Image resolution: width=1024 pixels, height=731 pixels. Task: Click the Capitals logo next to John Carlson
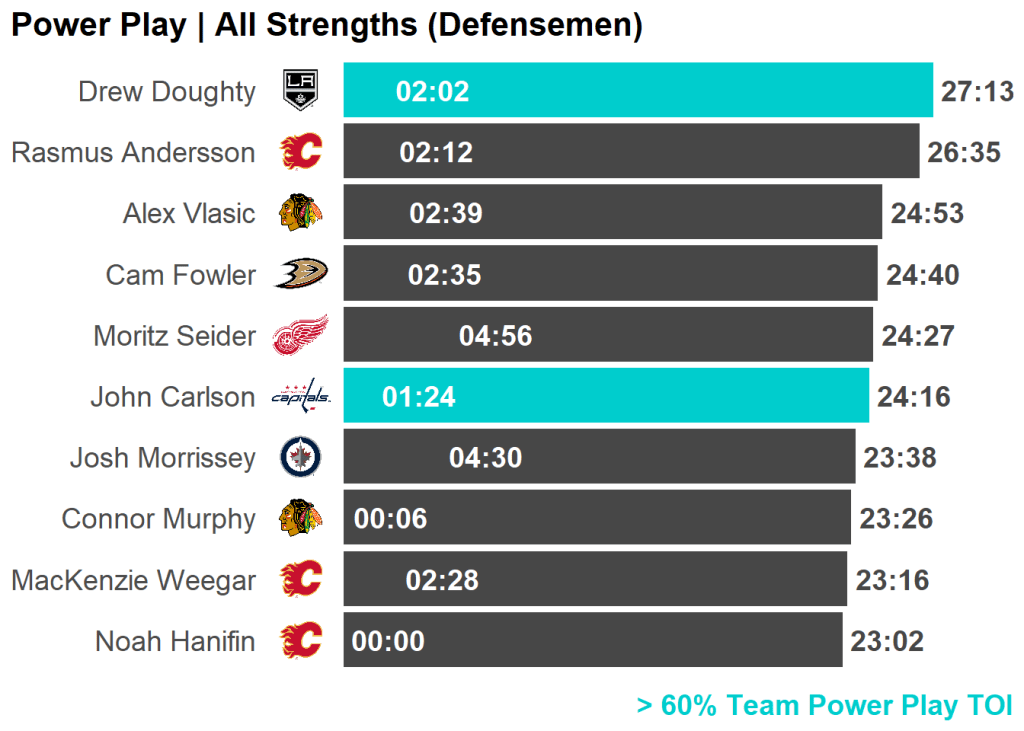click(x=300, y=397)
